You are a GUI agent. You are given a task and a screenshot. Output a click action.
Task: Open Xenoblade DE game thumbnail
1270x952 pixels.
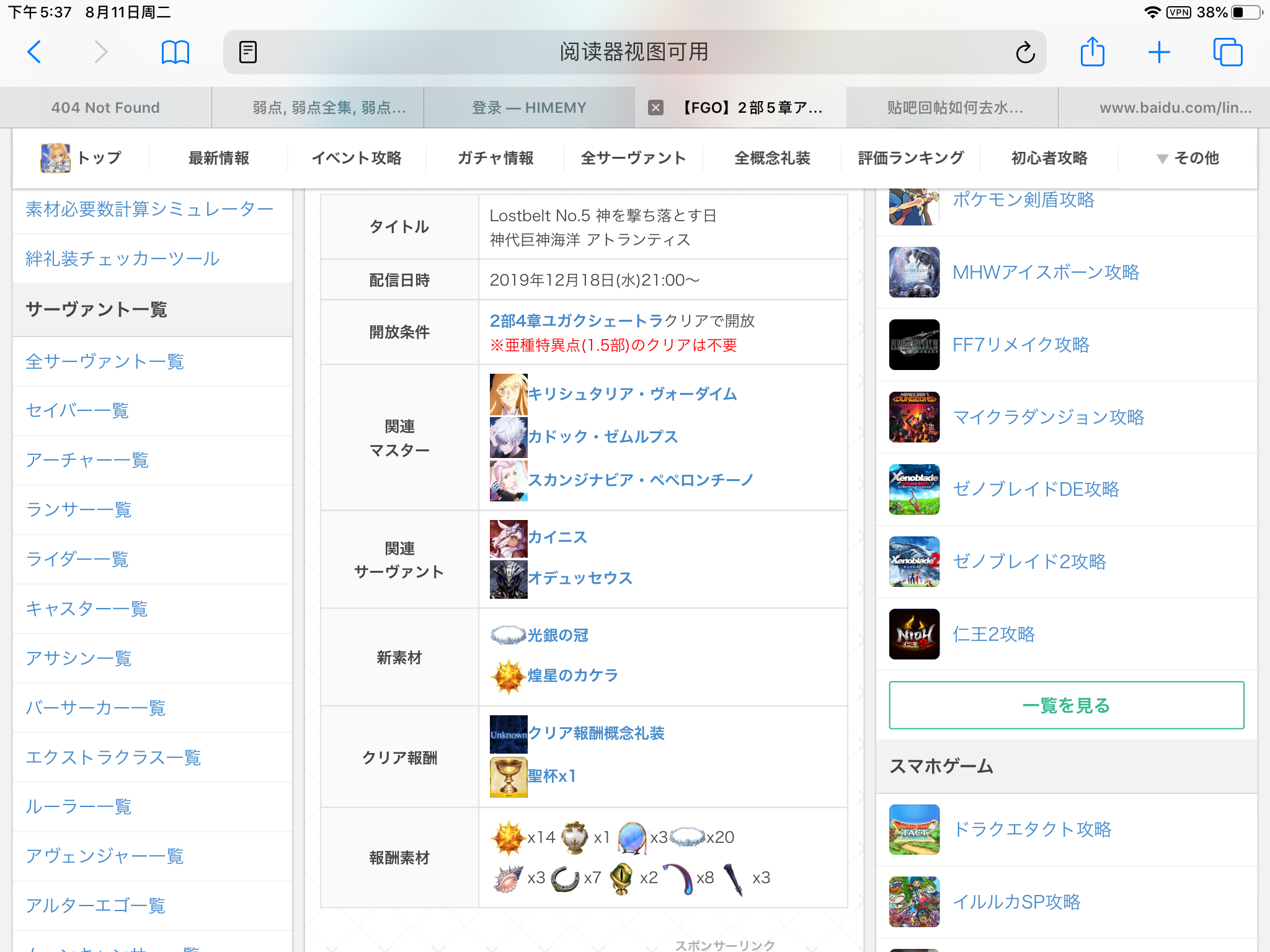point(914,490)
